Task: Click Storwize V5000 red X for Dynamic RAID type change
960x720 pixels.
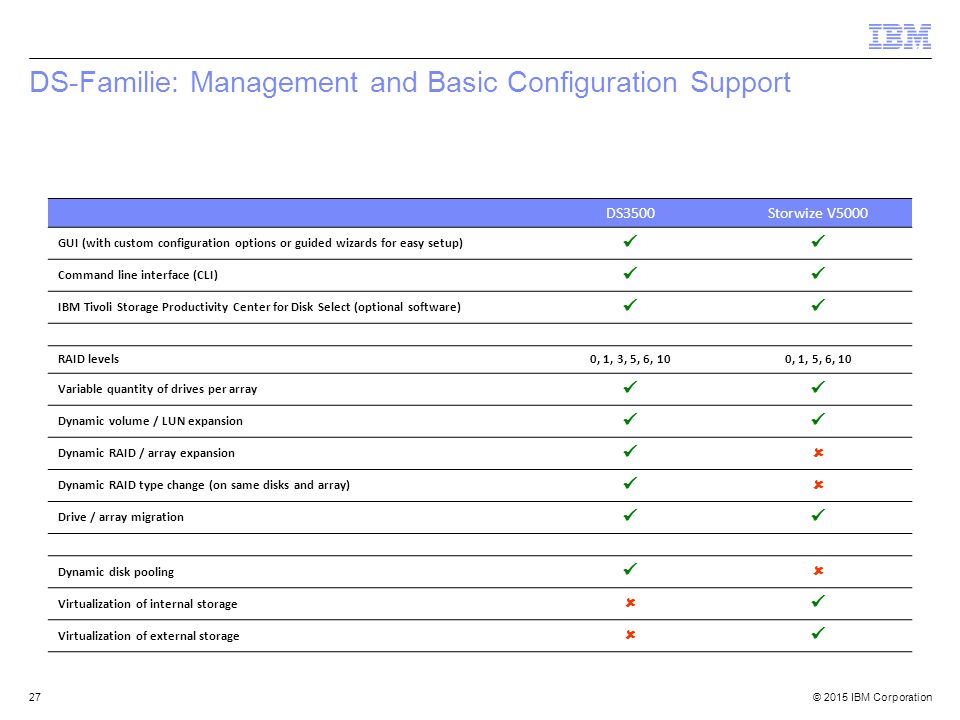Action: pyautogui.click(x=819, y=484)
